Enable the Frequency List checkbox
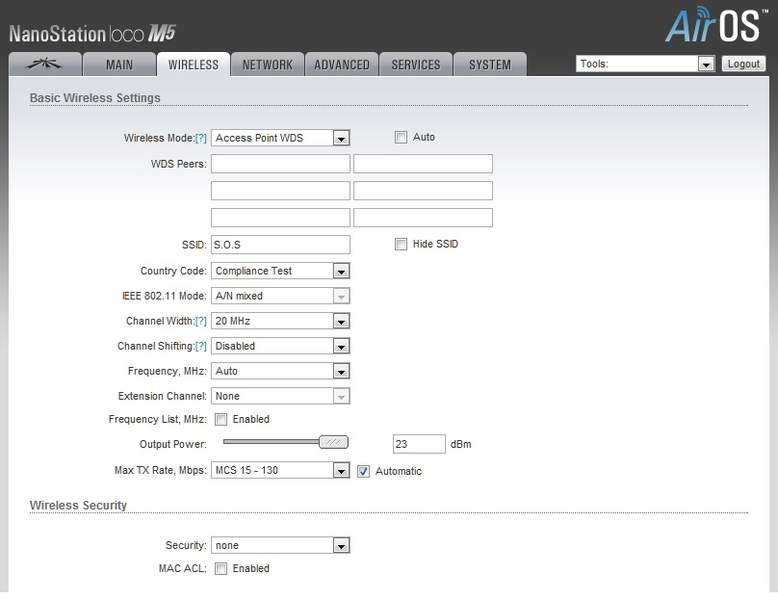This screenshot has width=778, height=600. (x=221, y=420)
